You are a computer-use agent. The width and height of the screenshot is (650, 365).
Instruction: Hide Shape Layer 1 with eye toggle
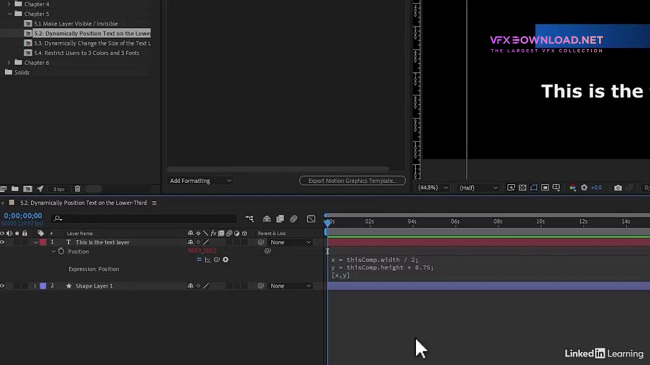pyautogui.click(x=2, y=286)
